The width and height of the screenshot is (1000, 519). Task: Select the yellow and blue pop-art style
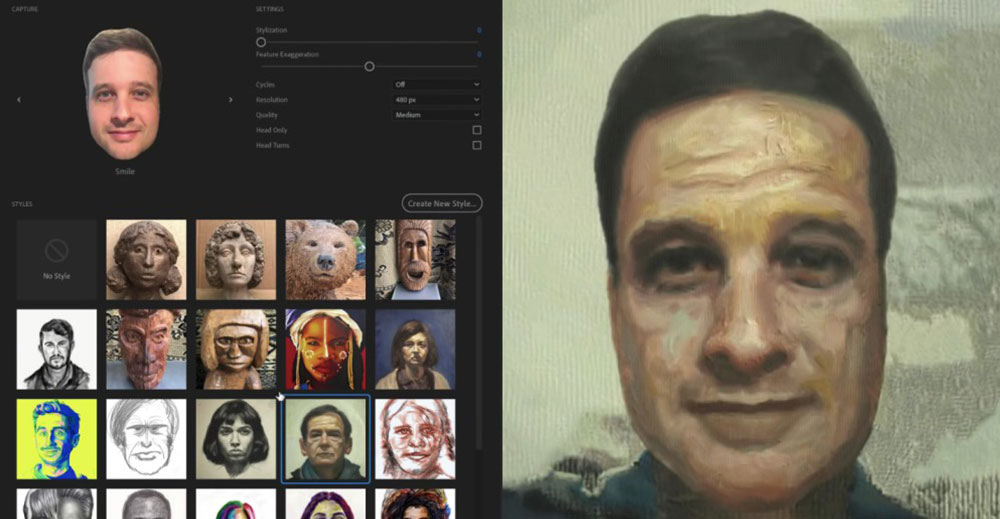[x=57, y=439]
